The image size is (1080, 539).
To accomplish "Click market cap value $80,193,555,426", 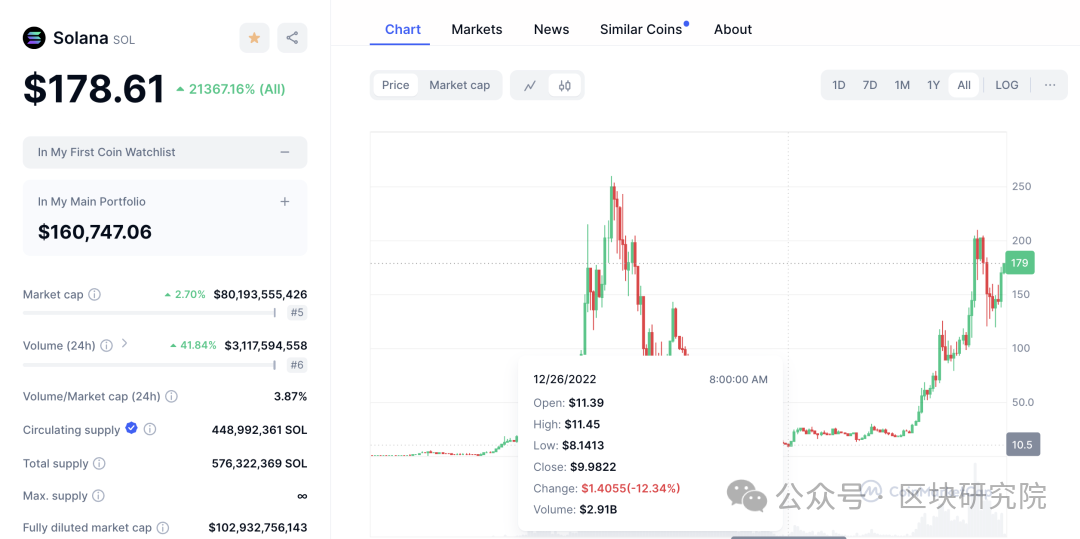I will coord(260,295).
